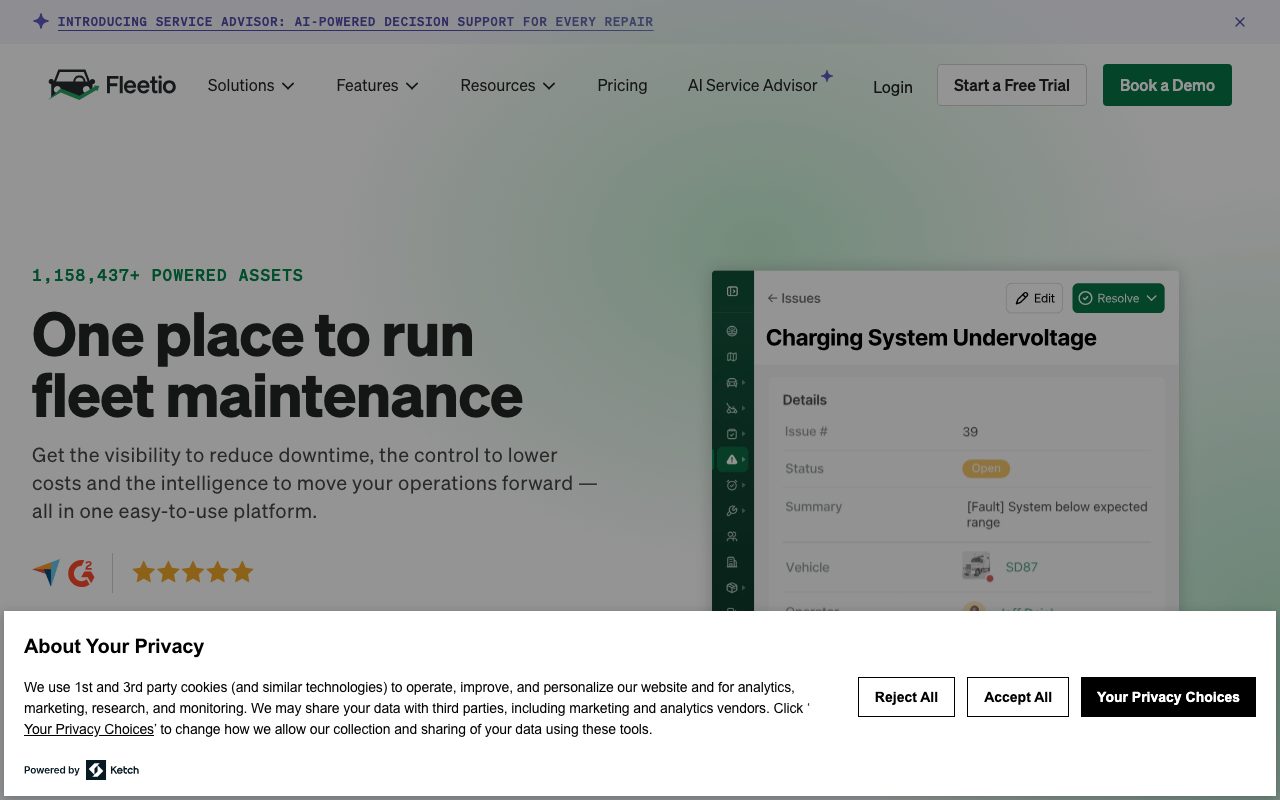Close the Service Advisor announcement banner
1280x800 pixels.
pyautogui.click(x=1240, y=22)
